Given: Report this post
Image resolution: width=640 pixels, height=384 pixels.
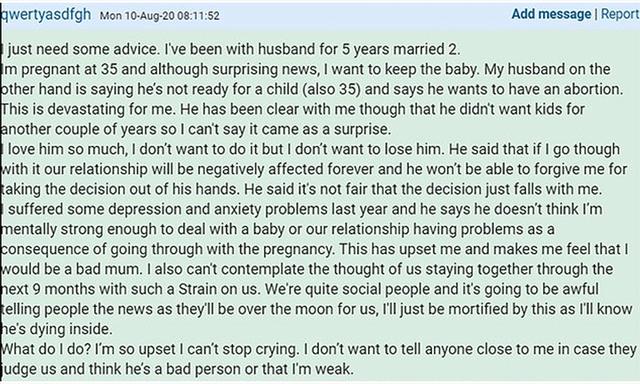Looking at the screenshot, I should (620, 14).
